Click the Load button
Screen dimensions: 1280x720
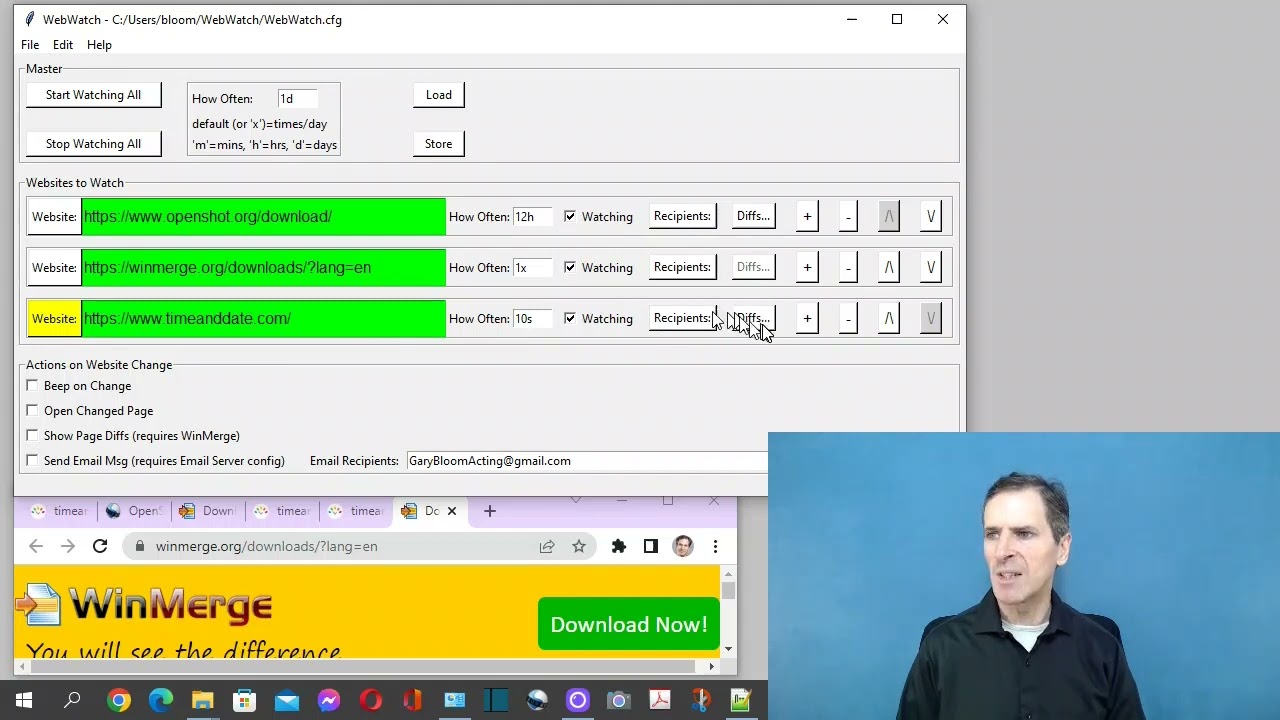438,95
